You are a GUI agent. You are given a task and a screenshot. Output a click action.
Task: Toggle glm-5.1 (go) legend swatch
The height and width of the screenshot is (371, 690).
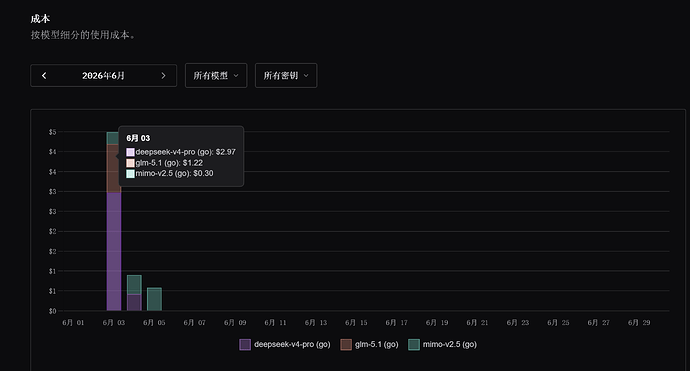coord(346,345)
